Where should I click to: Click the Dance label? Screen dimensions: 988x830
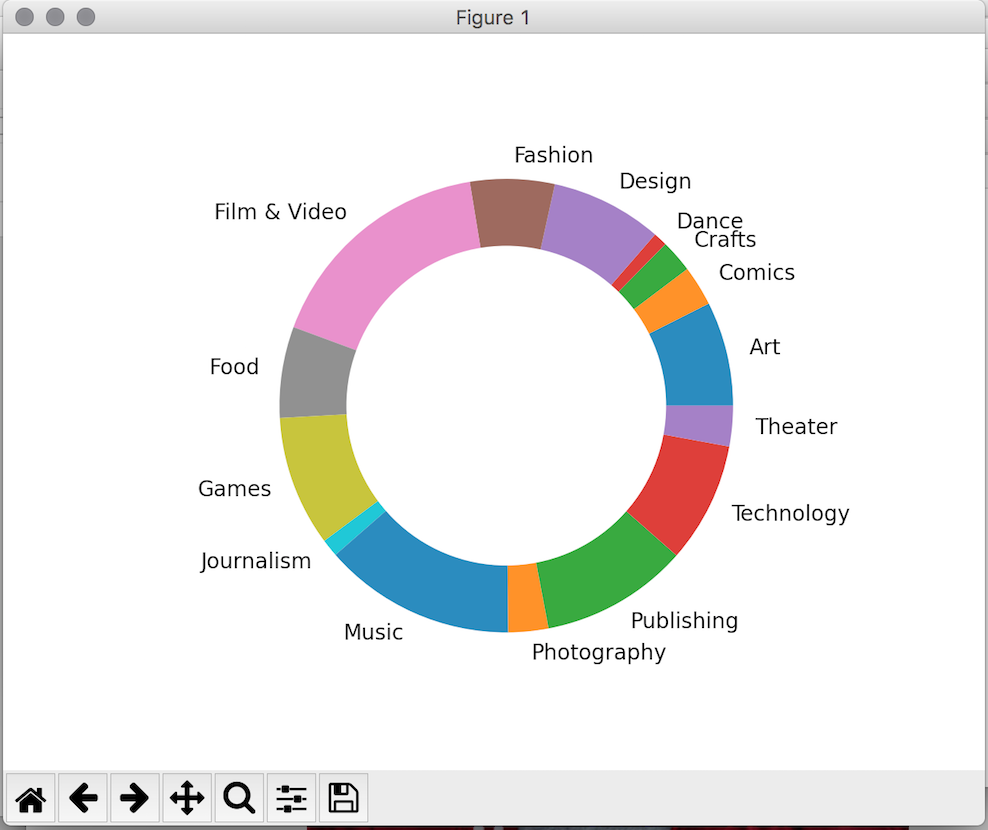click(x=709, y=221)
